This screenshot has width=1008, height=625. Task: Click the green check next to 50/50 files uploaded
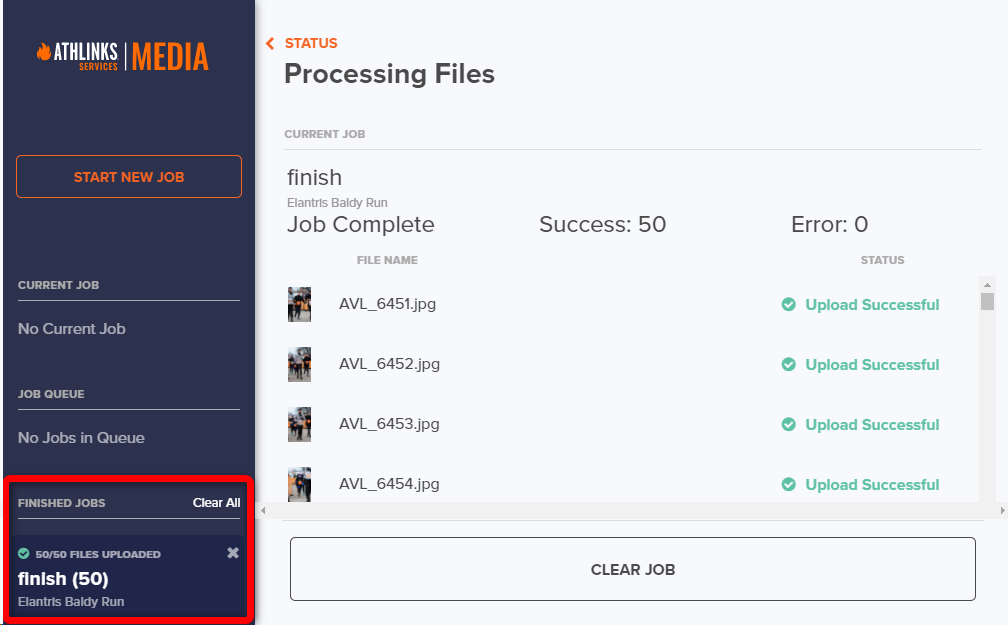coord(24,554)
